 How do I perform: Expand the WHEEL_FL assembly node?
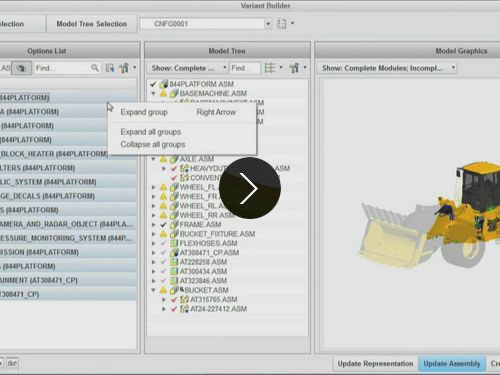(x=153, y=187)
